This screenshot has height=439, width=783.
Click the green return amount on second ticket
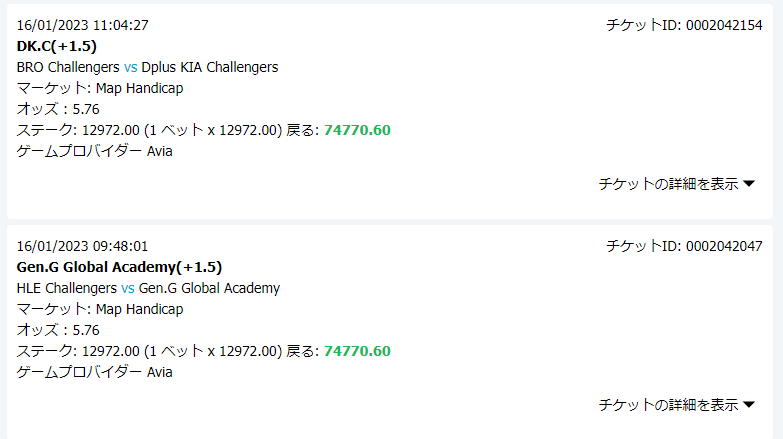click(357, 351)
